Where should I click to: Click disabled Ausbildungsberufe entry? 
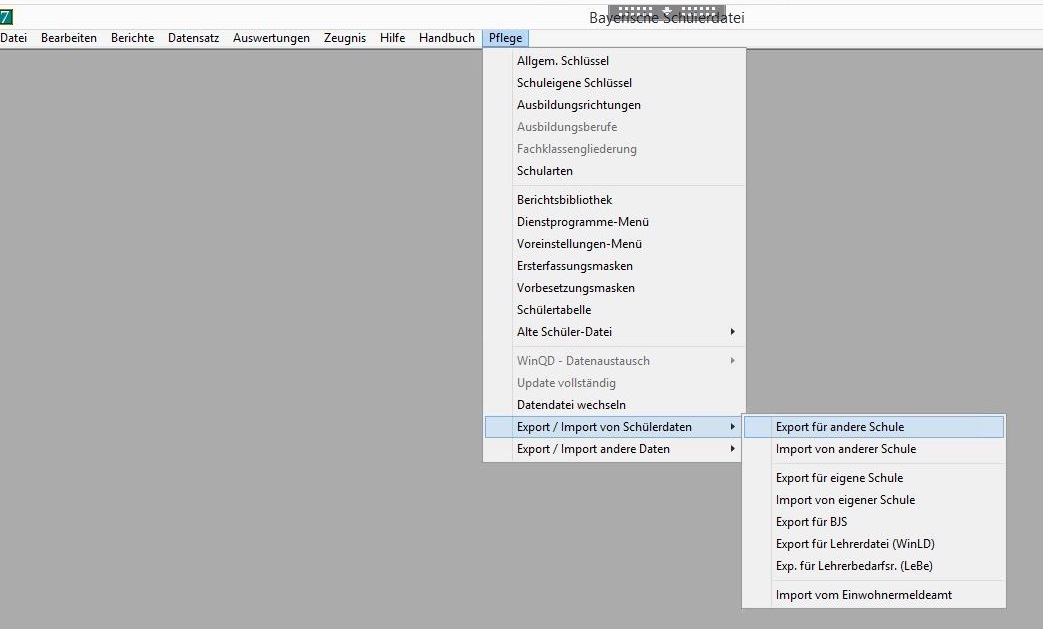click(x=614, y=126)
